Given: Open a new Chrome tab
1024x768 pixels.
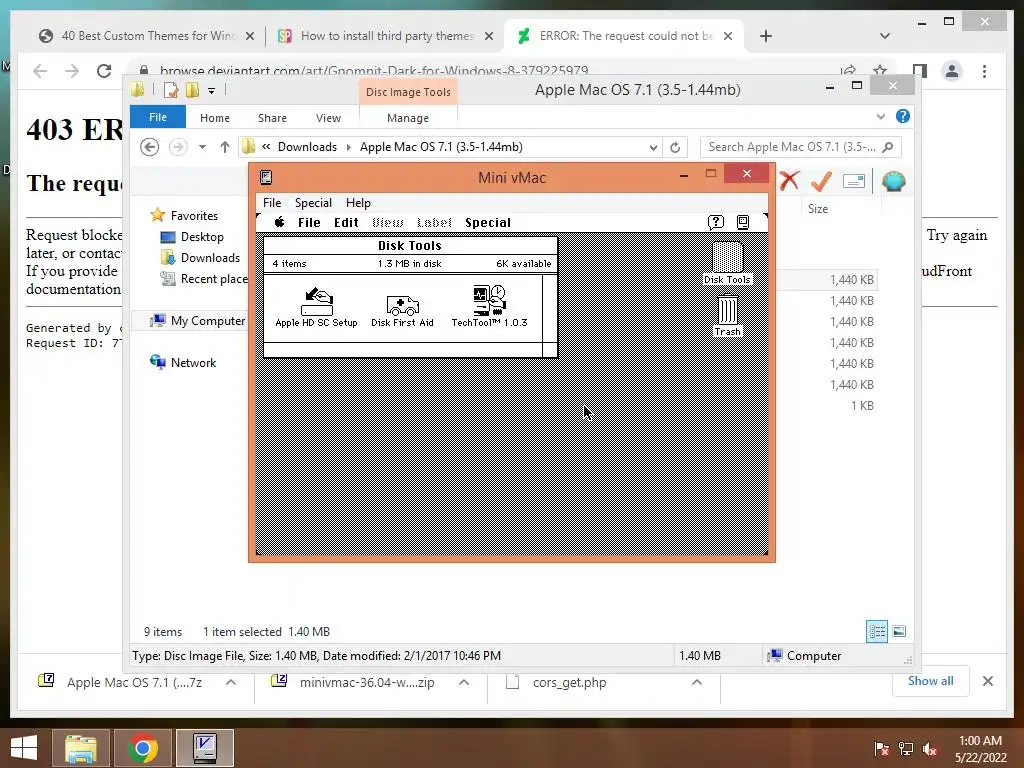Looking at the screenshot, I should [x=766, y=36].
